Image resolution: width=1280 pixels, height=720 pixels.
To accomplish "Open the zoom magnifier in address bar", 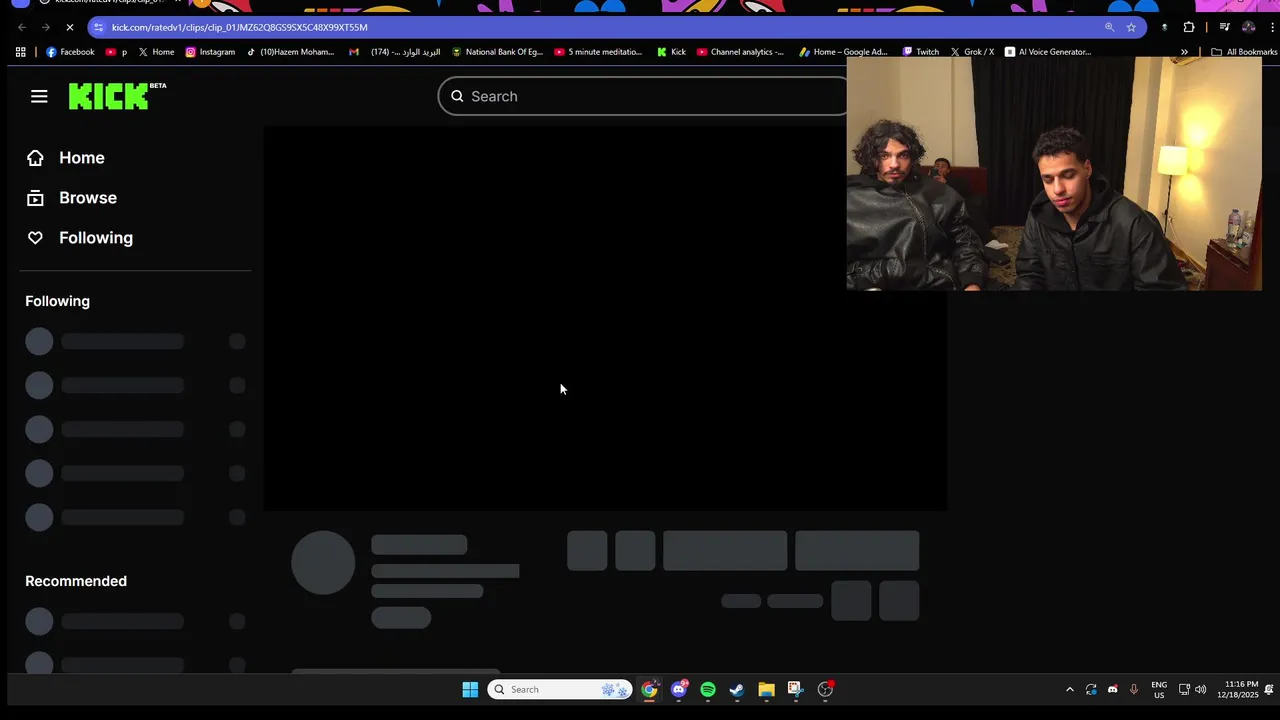I will [x=1109, y=27].
